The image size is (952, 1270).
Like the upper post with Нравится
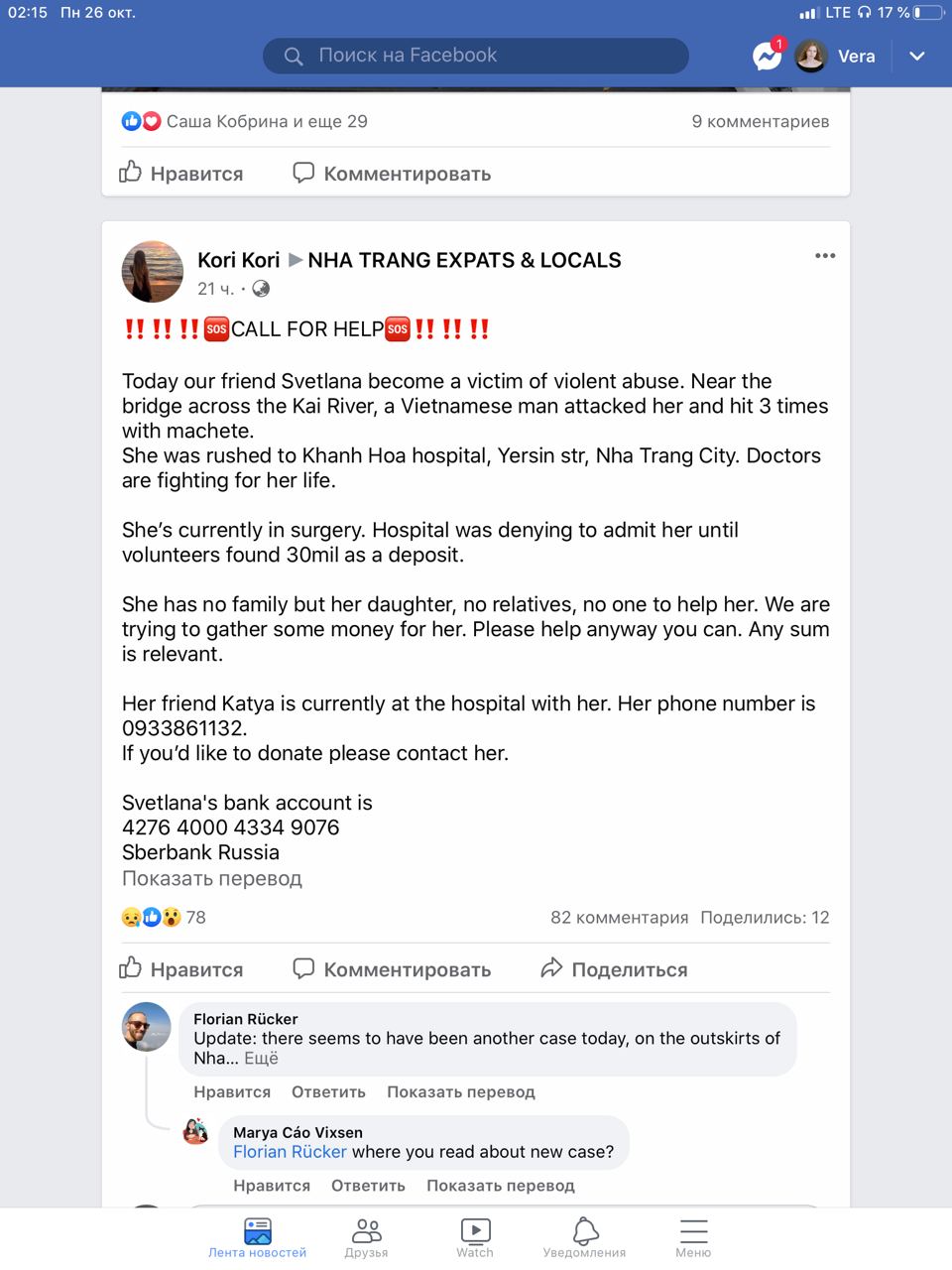[x=181, y=173]
